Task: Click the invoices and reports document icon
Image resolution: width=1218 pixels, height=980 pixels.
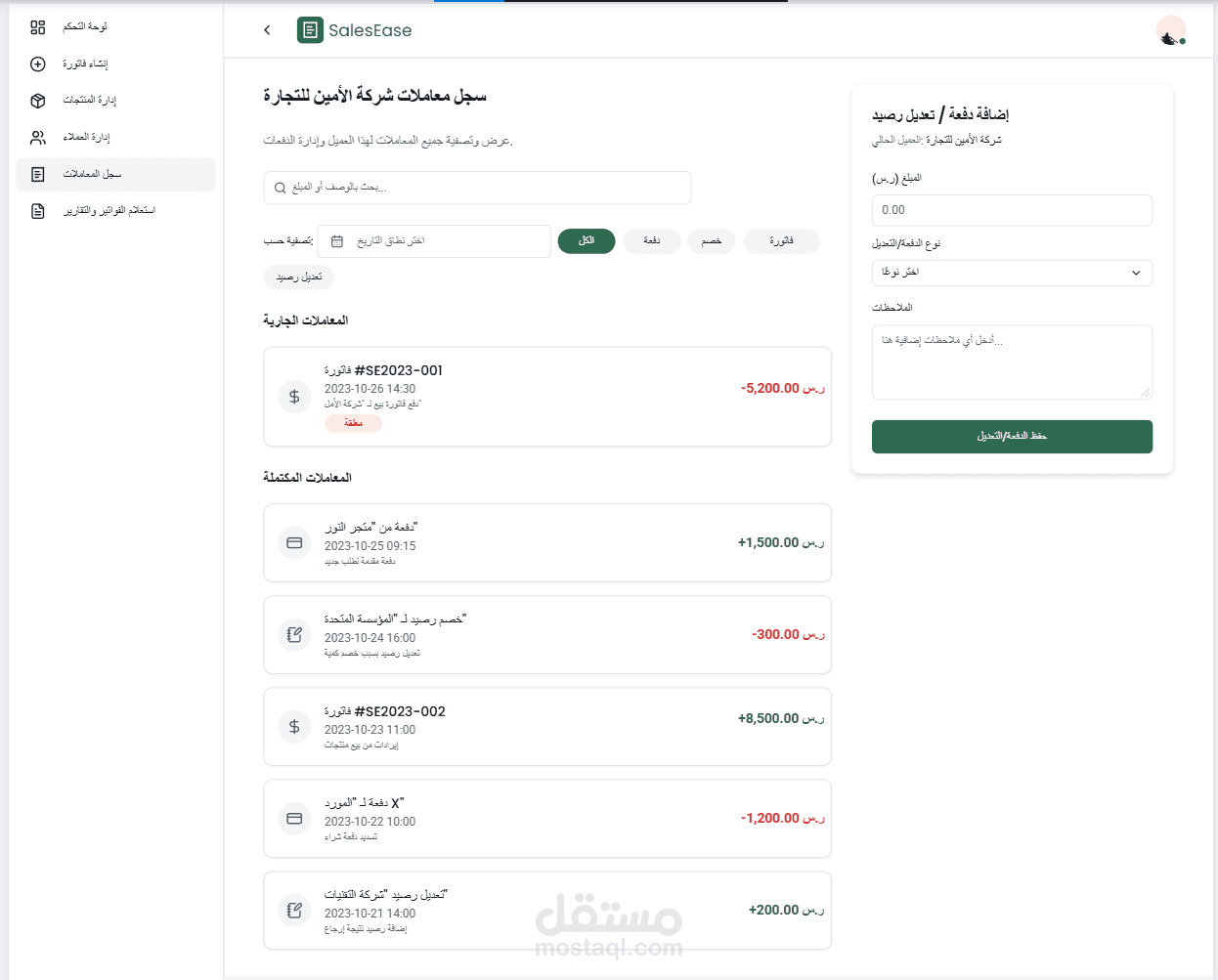Action: pos(38,211)
